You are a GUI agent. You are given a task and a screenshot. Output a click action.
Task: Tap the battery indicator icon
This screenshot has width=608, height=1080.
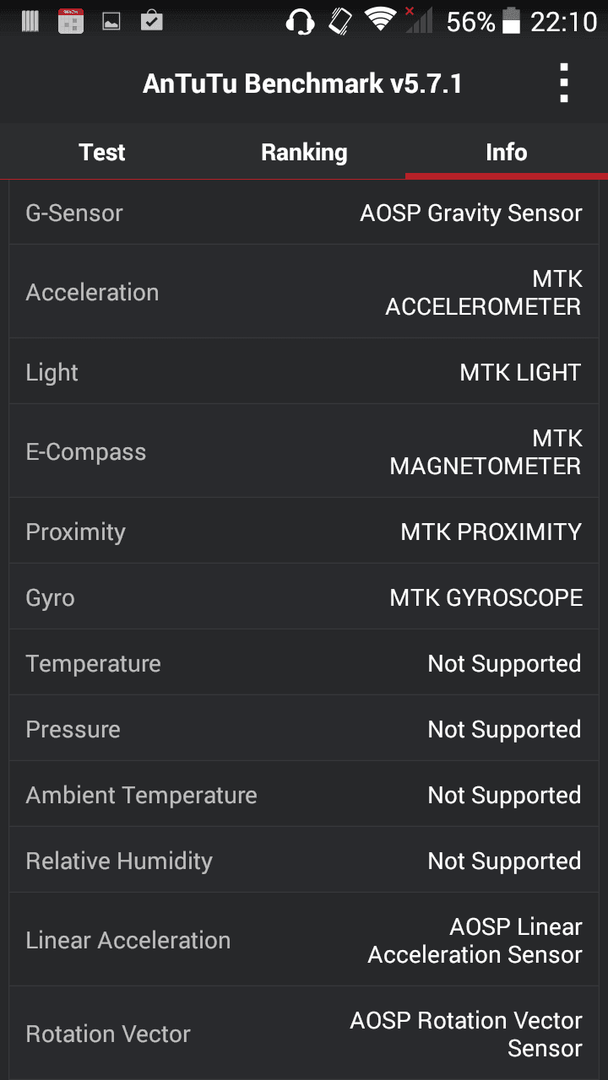coord(511,21)
